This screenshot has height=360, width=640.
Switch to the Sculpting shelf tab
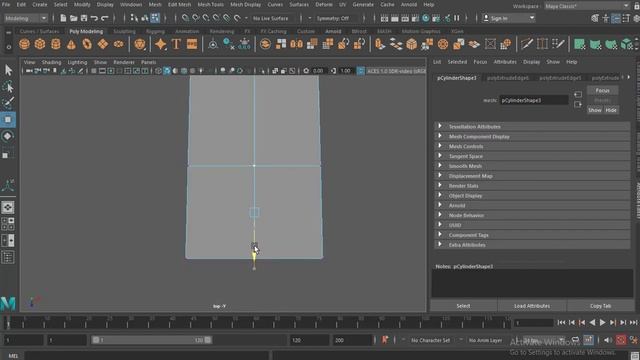click(124, 31)
